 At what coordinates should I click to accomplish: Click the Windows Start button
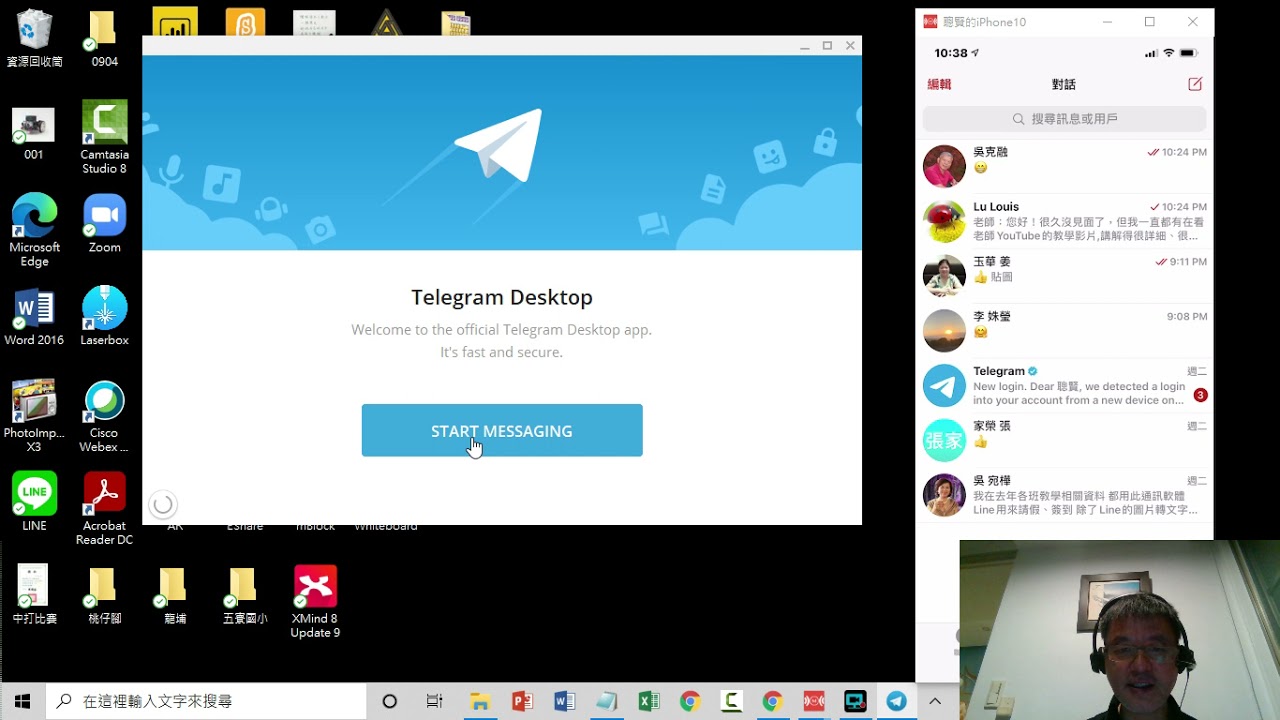(22, 701)
